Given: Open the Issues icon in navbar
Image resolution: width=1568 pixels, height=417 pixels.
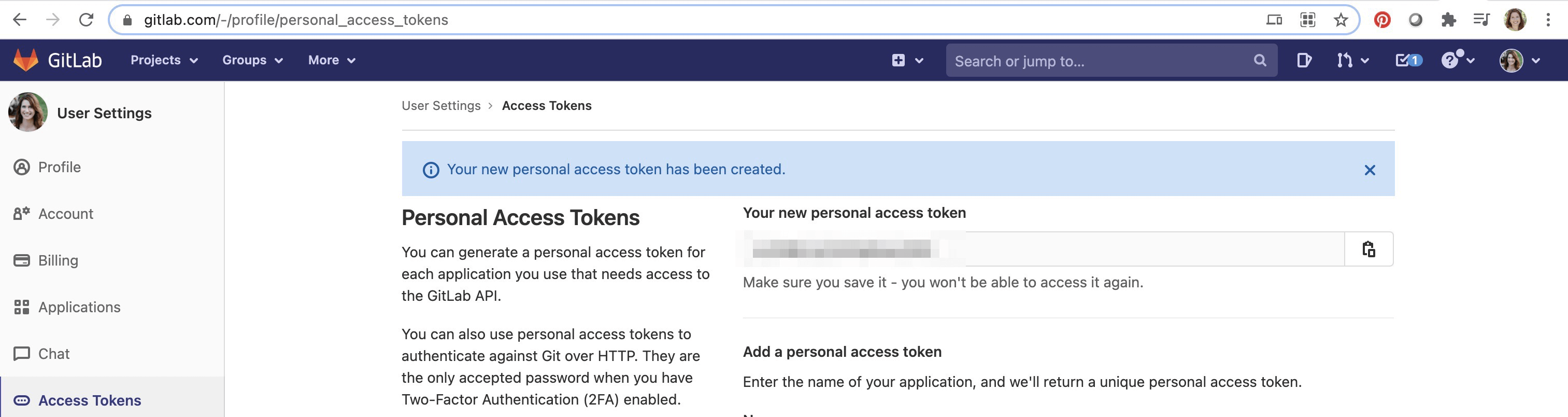Looking at the screenshot, I should [x=1304, y=60].
